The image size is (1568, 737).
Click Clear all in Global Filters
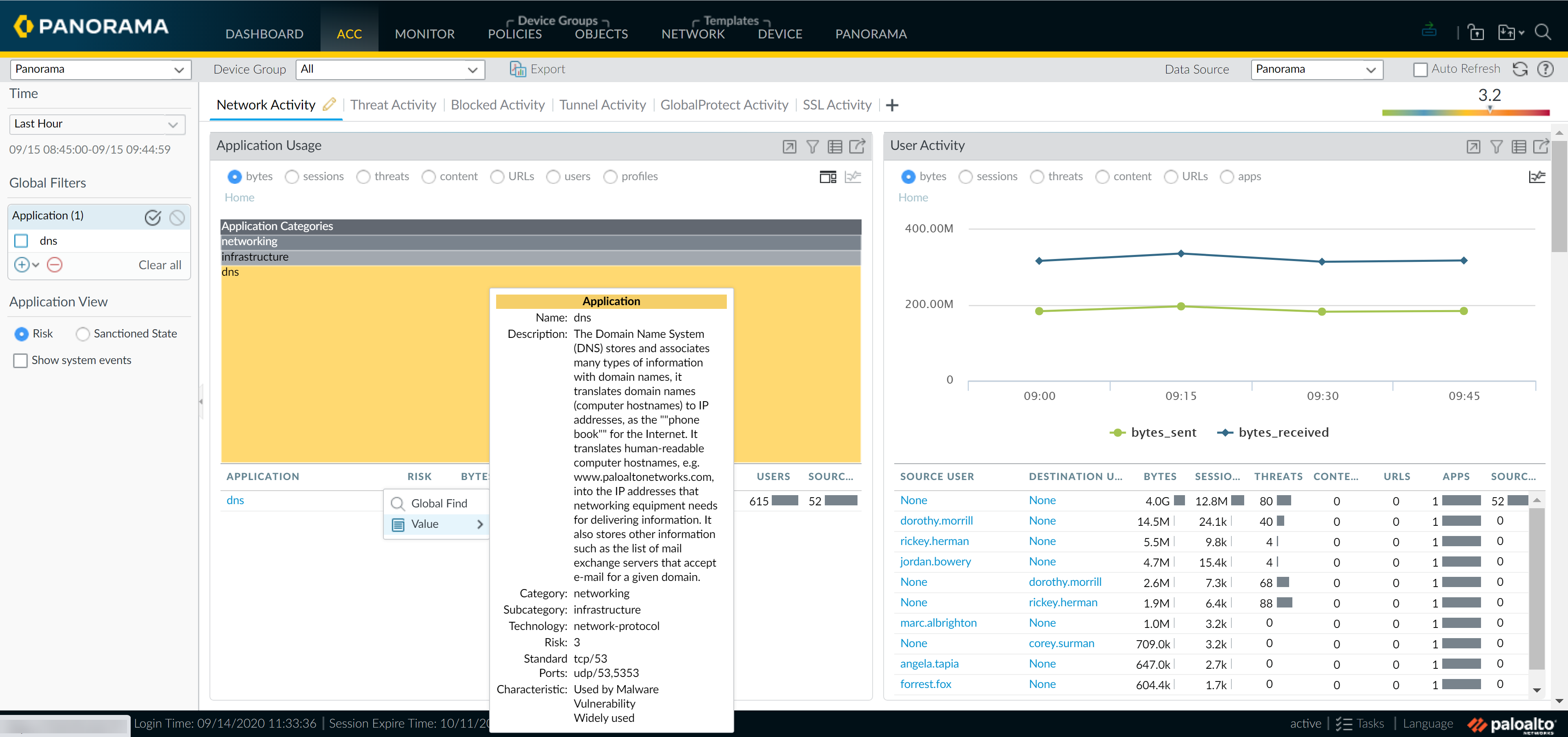(160, 265)
